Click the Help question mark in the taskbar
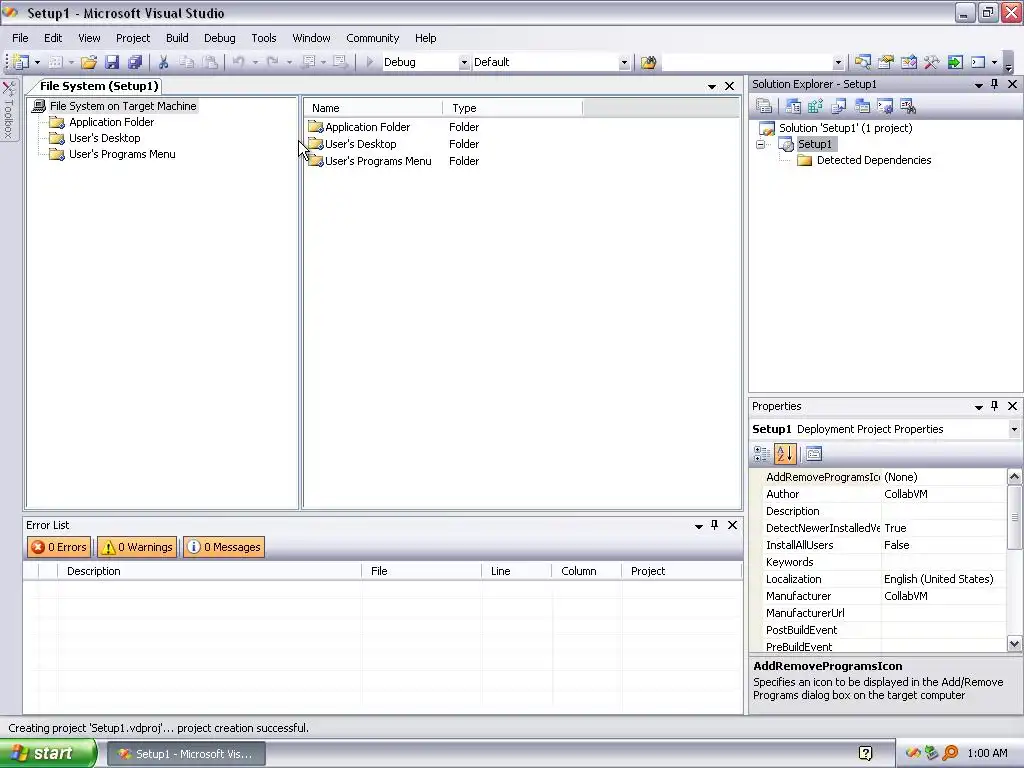This screenshot has width=1024, height=768. click(x=865, y=753)
